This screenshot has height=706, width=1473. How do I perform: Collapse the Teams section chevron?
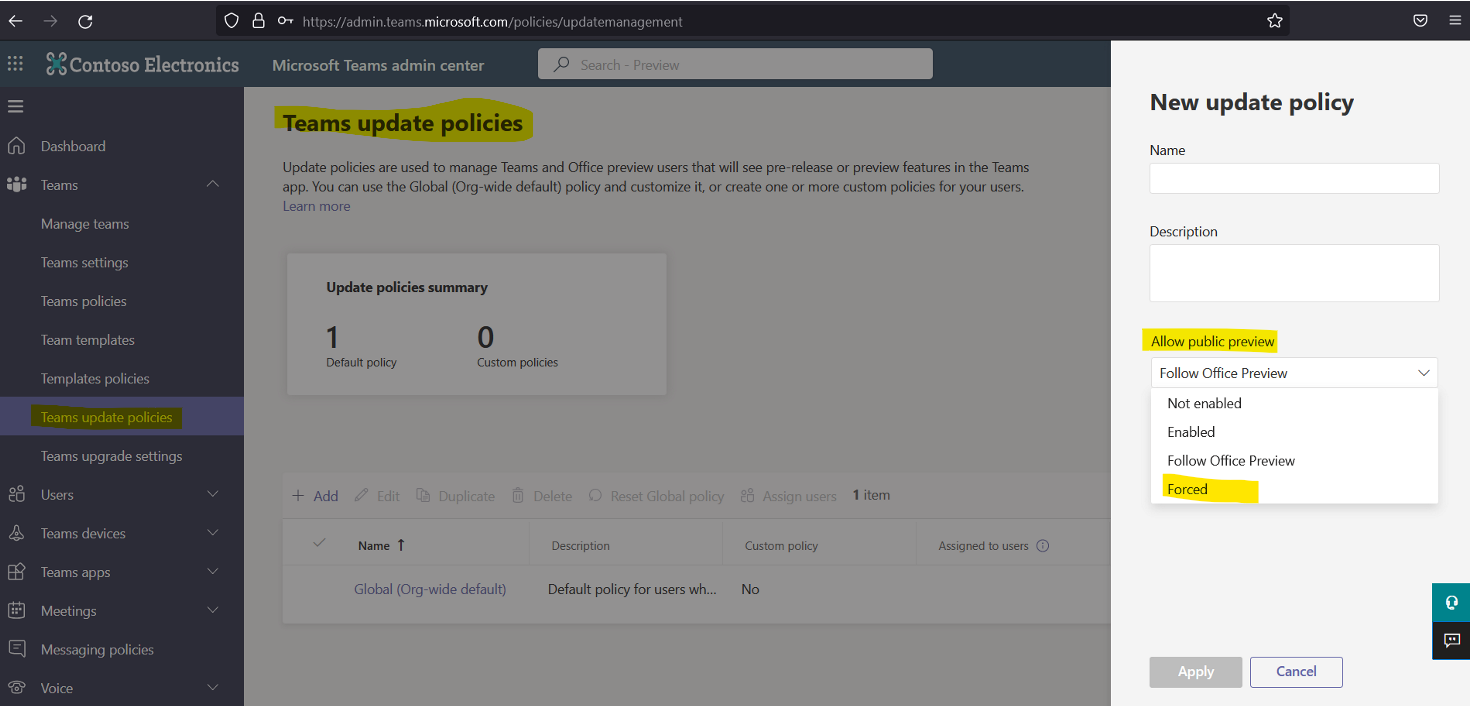tap(213, 184)
